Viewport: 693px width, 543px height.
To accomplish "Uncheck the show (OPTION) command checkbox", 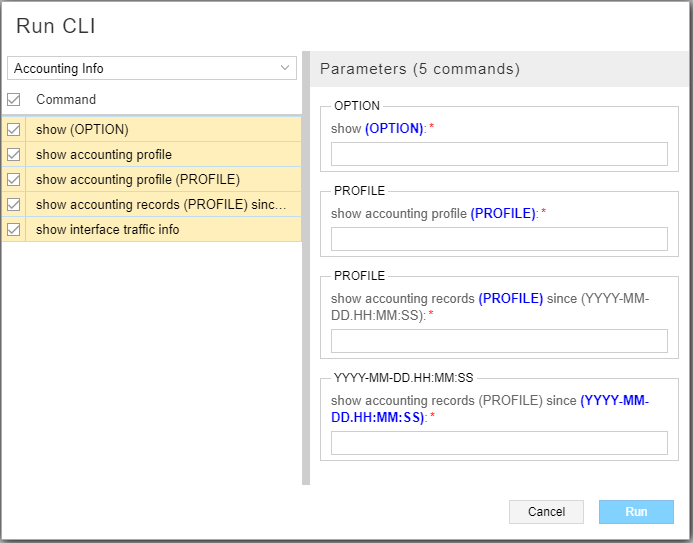I will click(14, 129).
